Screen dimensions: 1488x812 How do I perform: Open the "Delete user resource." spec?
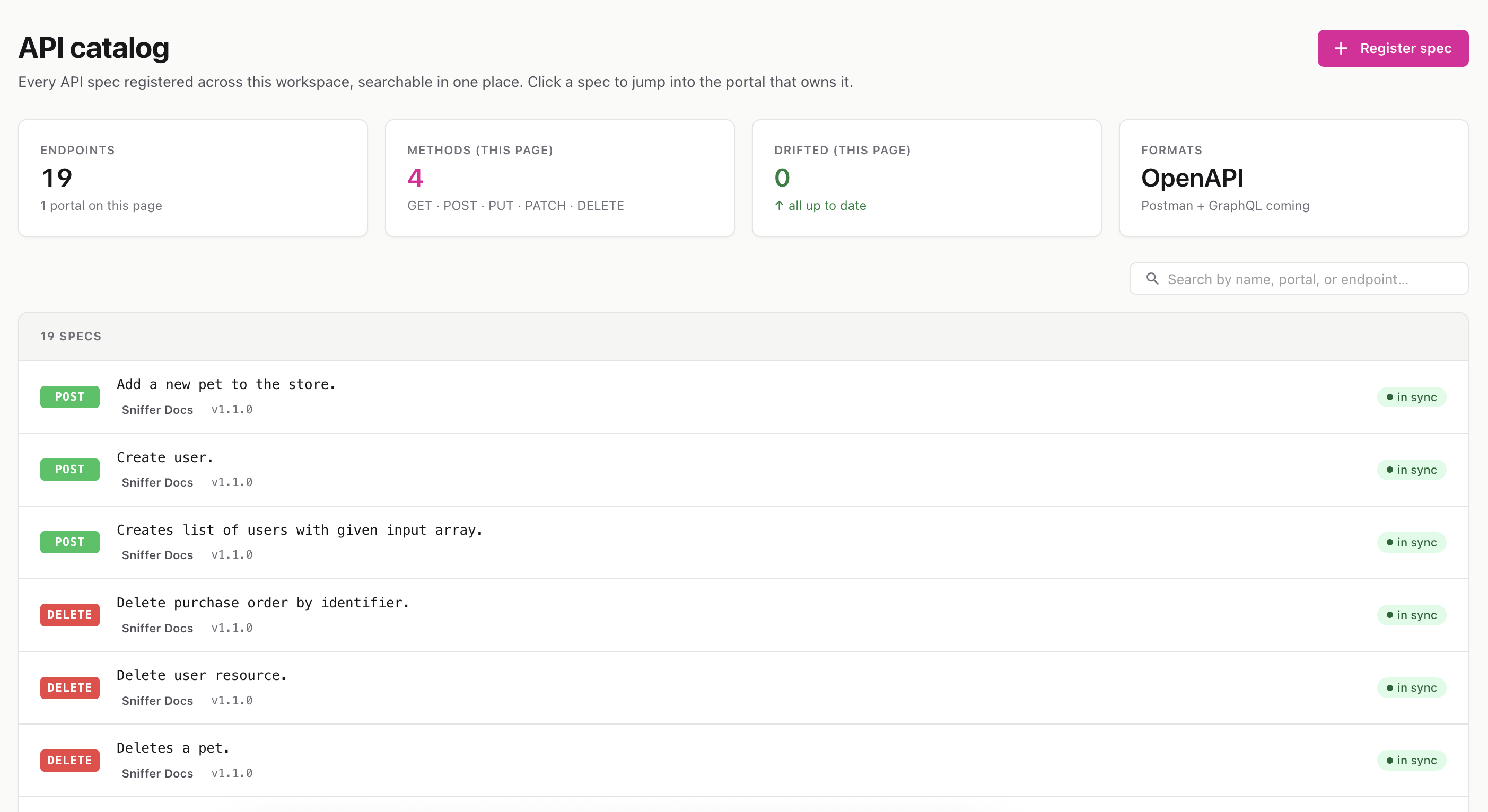(x=743, y=688)
